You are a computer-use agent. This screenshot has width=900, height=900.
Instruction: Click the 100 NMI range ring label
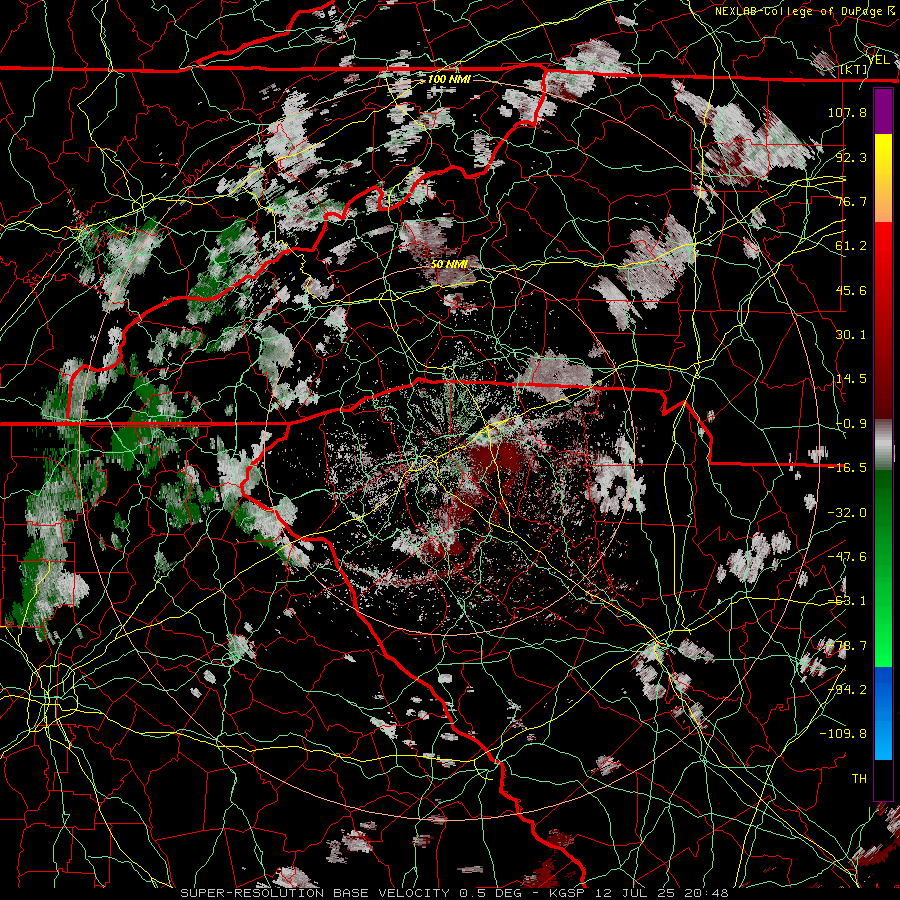(449, 79)
